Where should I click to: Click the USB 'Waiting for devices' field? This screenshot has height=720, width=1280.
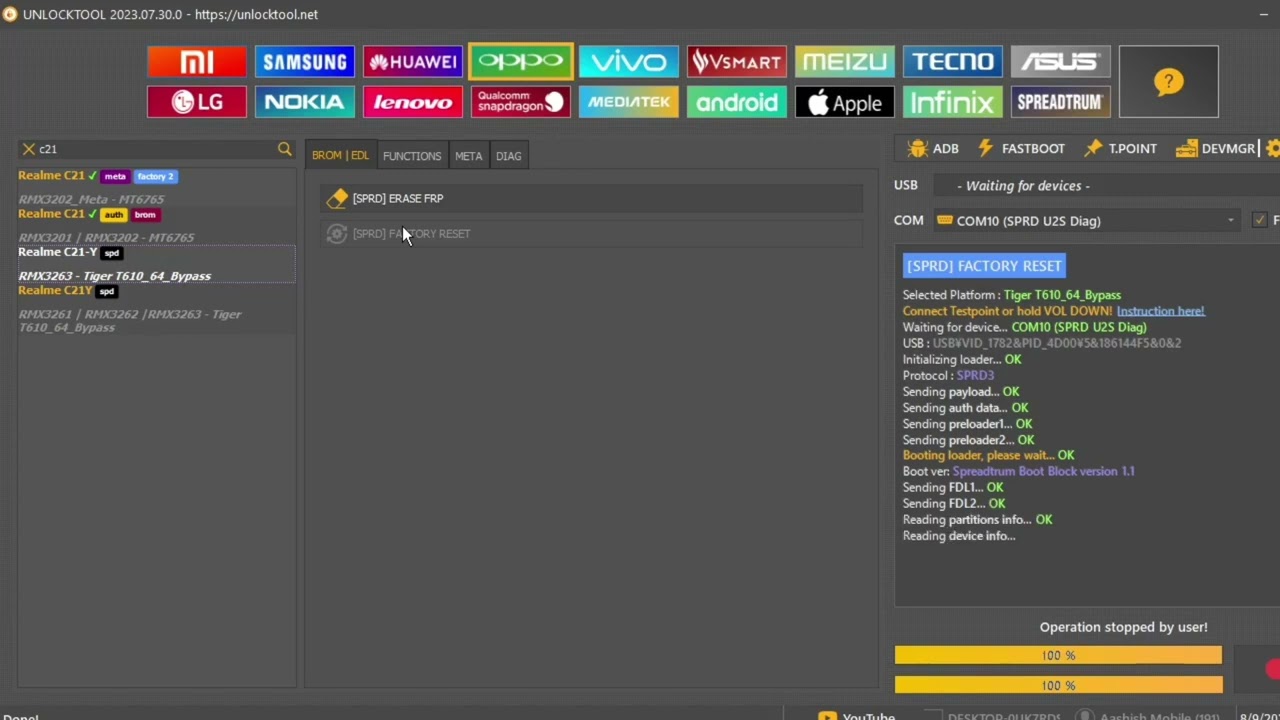point(1106,186)
